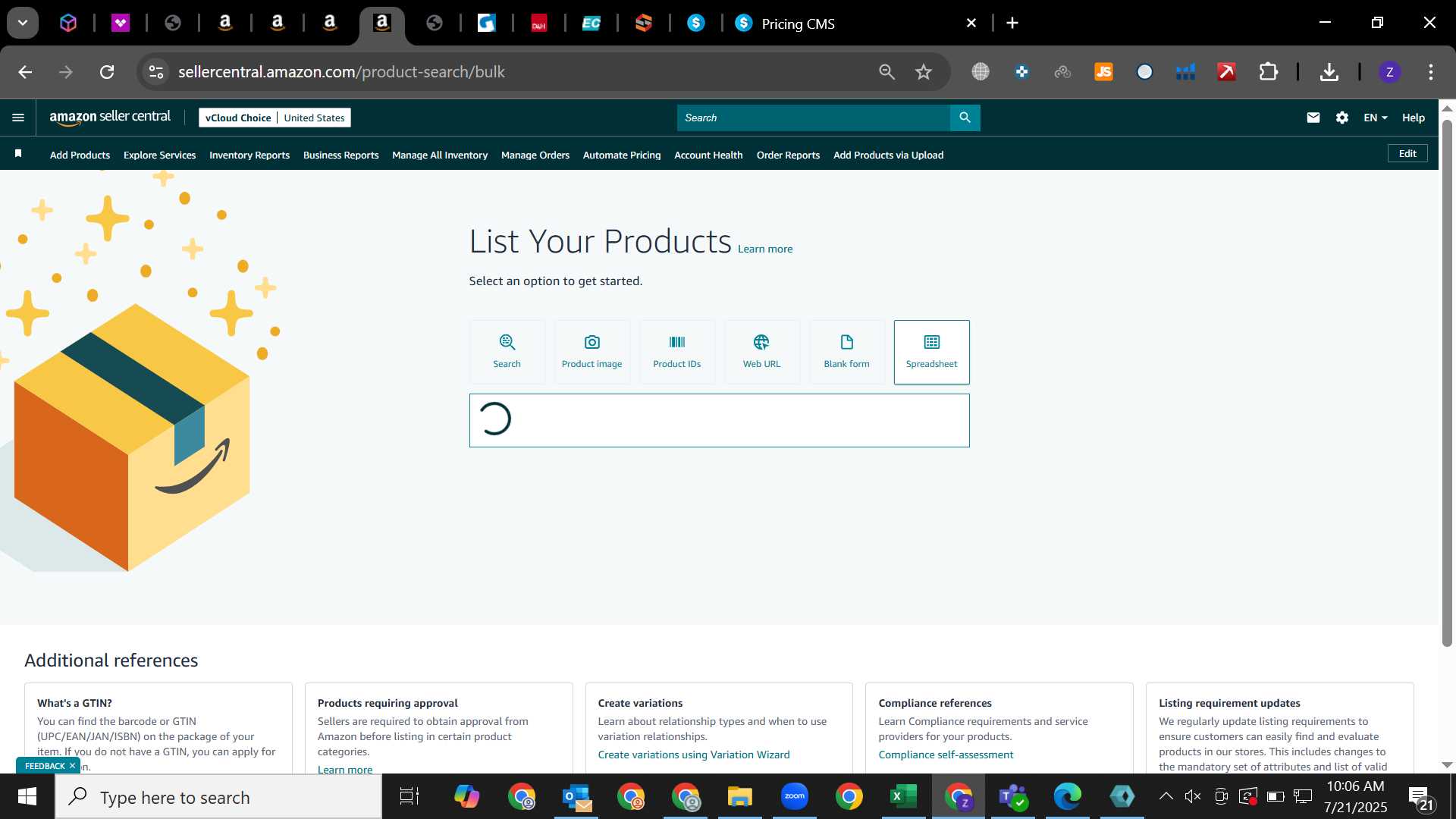Screen dimensions: 1456x819
Task: Choose the Product image option
Action: click(591, 352)
